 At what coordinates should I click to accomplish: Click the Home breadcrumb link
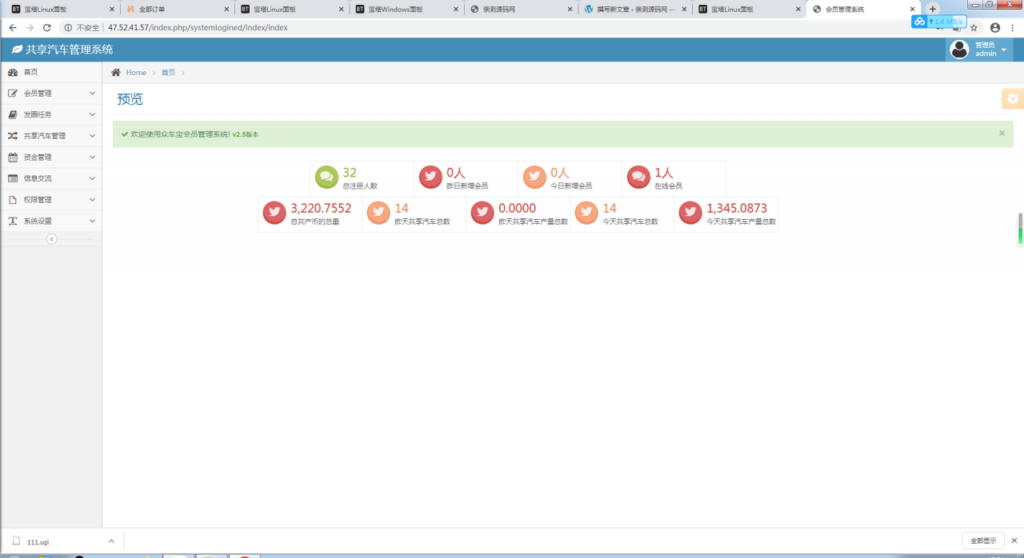136,72
